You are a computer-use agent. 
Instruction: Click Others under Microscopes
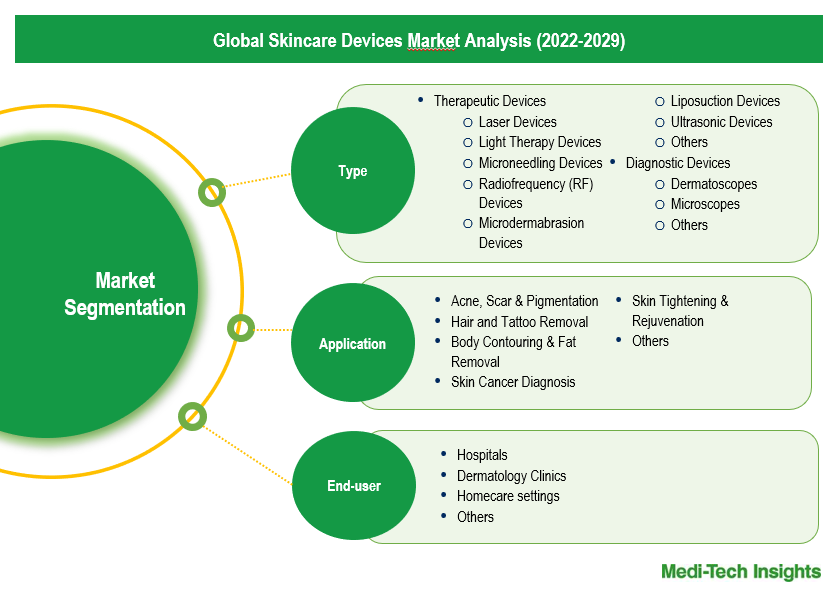pyautogui.click(x=689, y=225)
